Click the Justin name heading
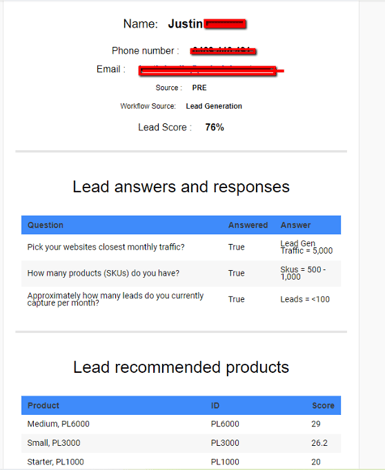385x470 pixels. pos(185,24)
